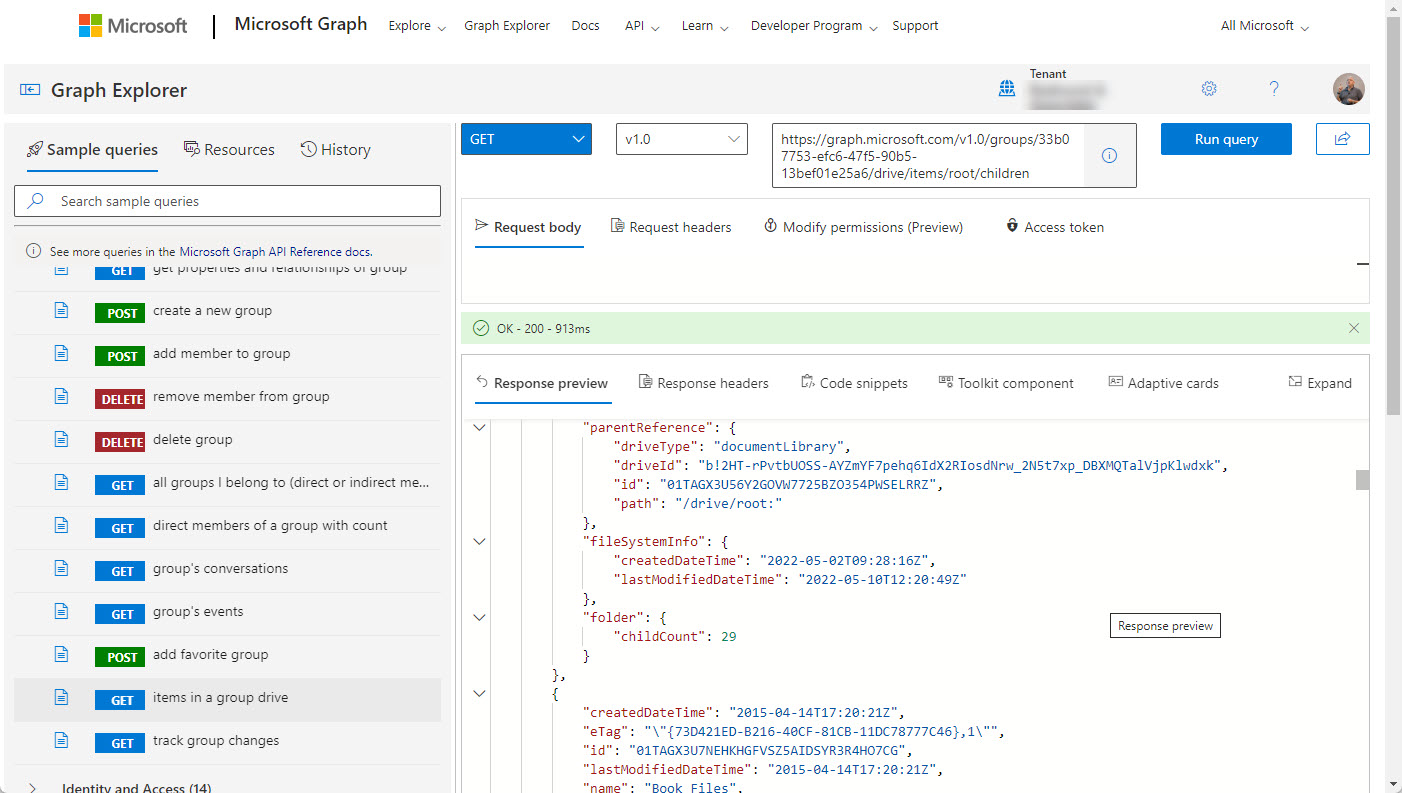
Task: Click the search magnifier icon
Action: pyautogui.click(x=36, y=201)
